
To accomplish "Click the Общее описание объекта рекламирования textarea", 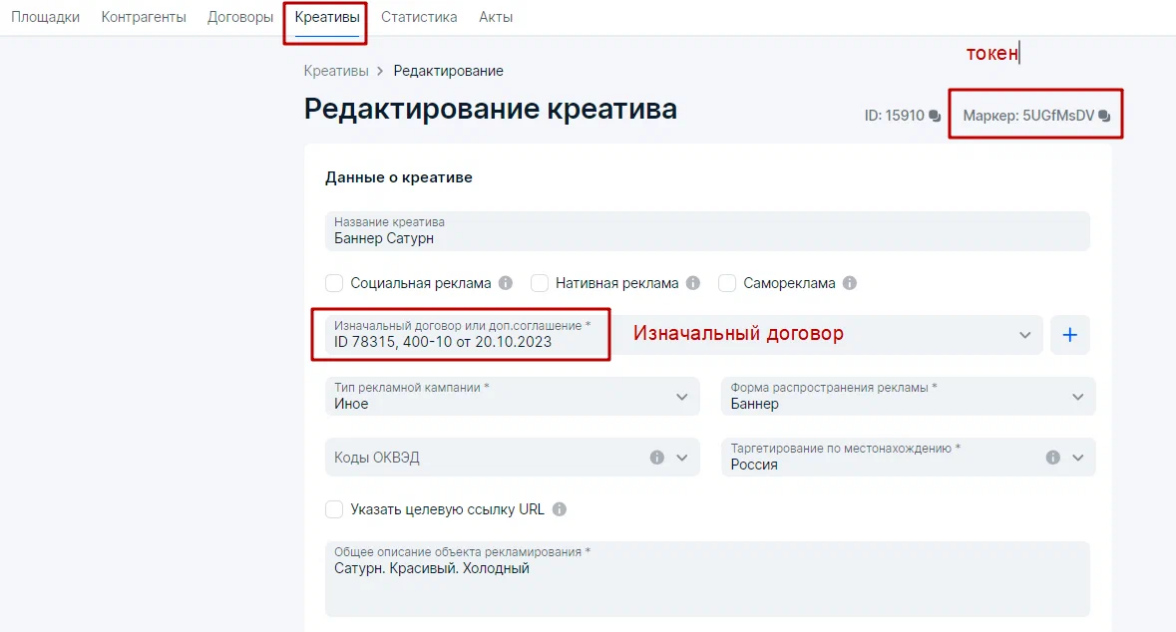I will (707, 579).
